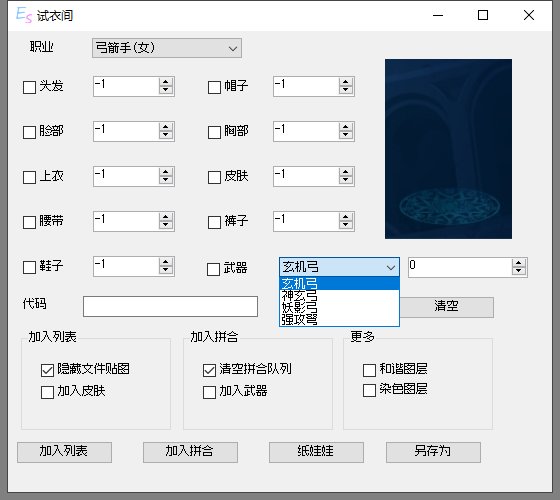Click the 纸娃娃 button
Screen dimensions: 560x500
[x=316, y=452]
